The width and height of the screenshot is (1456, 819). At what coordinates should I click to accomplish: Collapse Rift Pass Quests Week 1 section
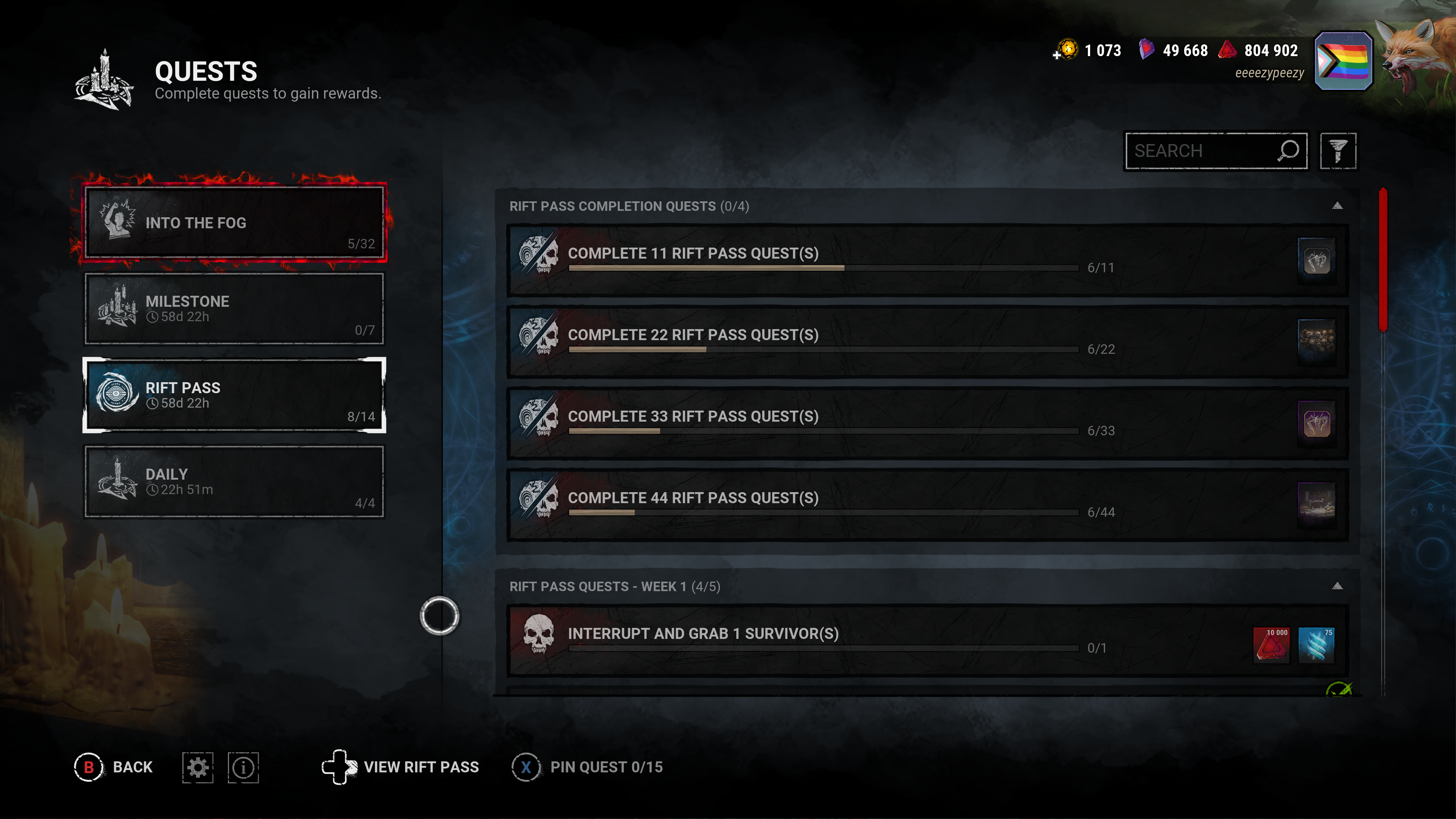1337,586
